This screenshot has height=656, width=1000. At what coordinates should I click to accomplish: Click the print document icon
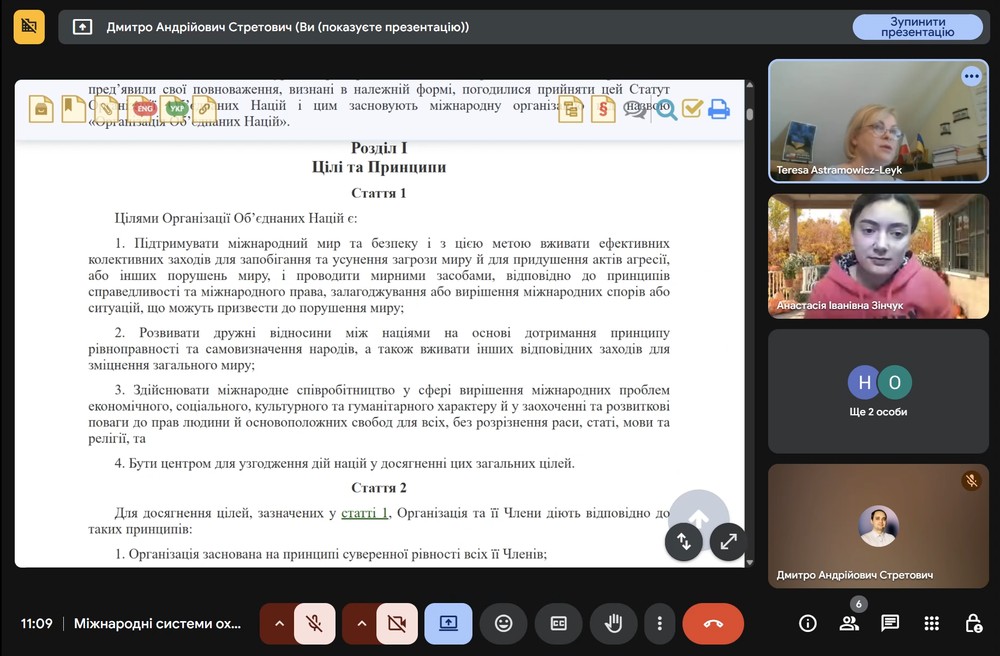[x=718, y=109]
